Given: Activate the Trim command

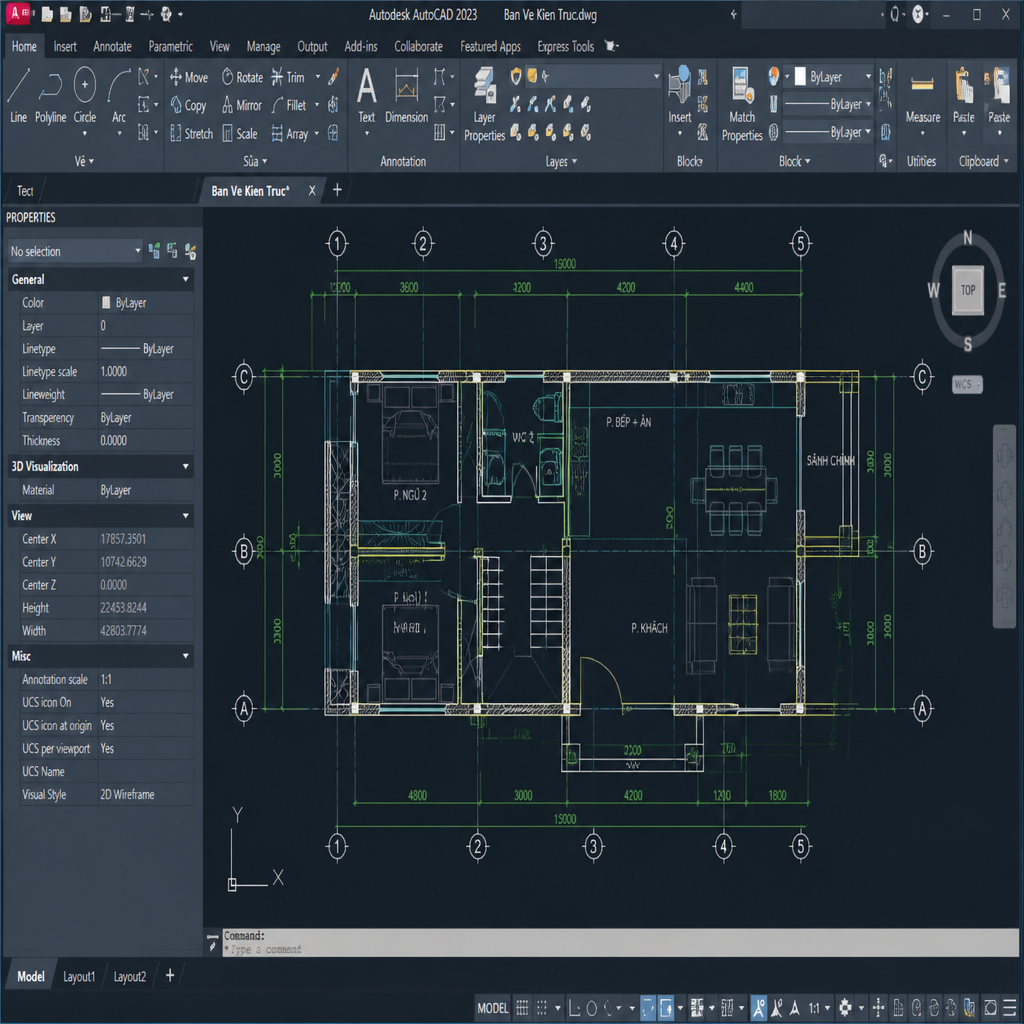Looking at the screenshot, I should click(x=288, y=78).
